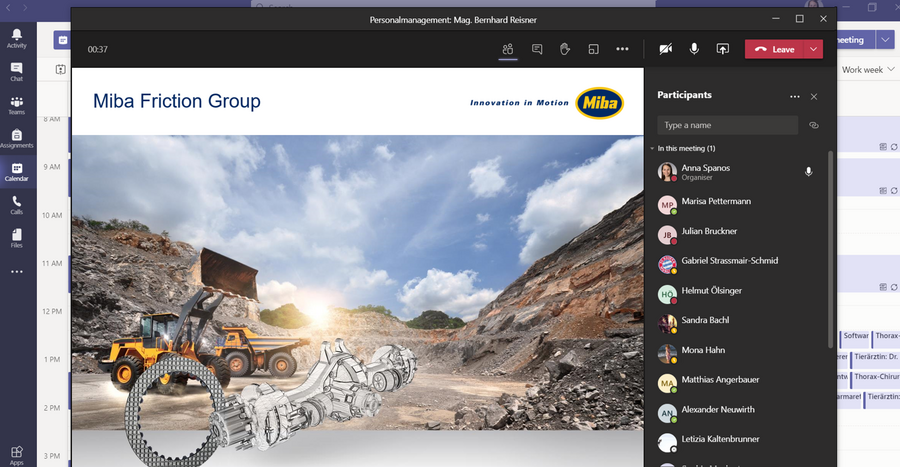This screenshot has height=467, width=900.
Task: Raise your hand in meeting
Action: (565, 49)
